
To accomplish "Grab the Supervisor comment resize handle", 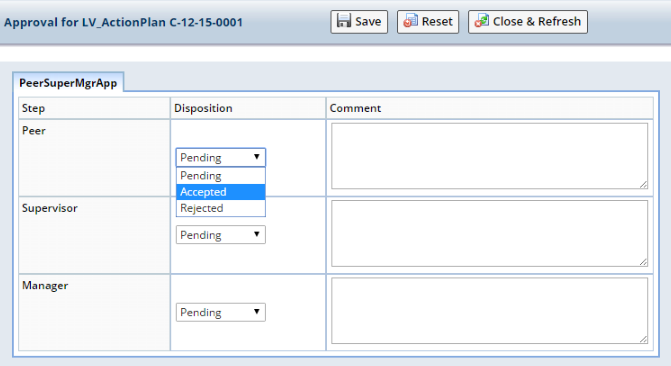I will pos(643,262).
